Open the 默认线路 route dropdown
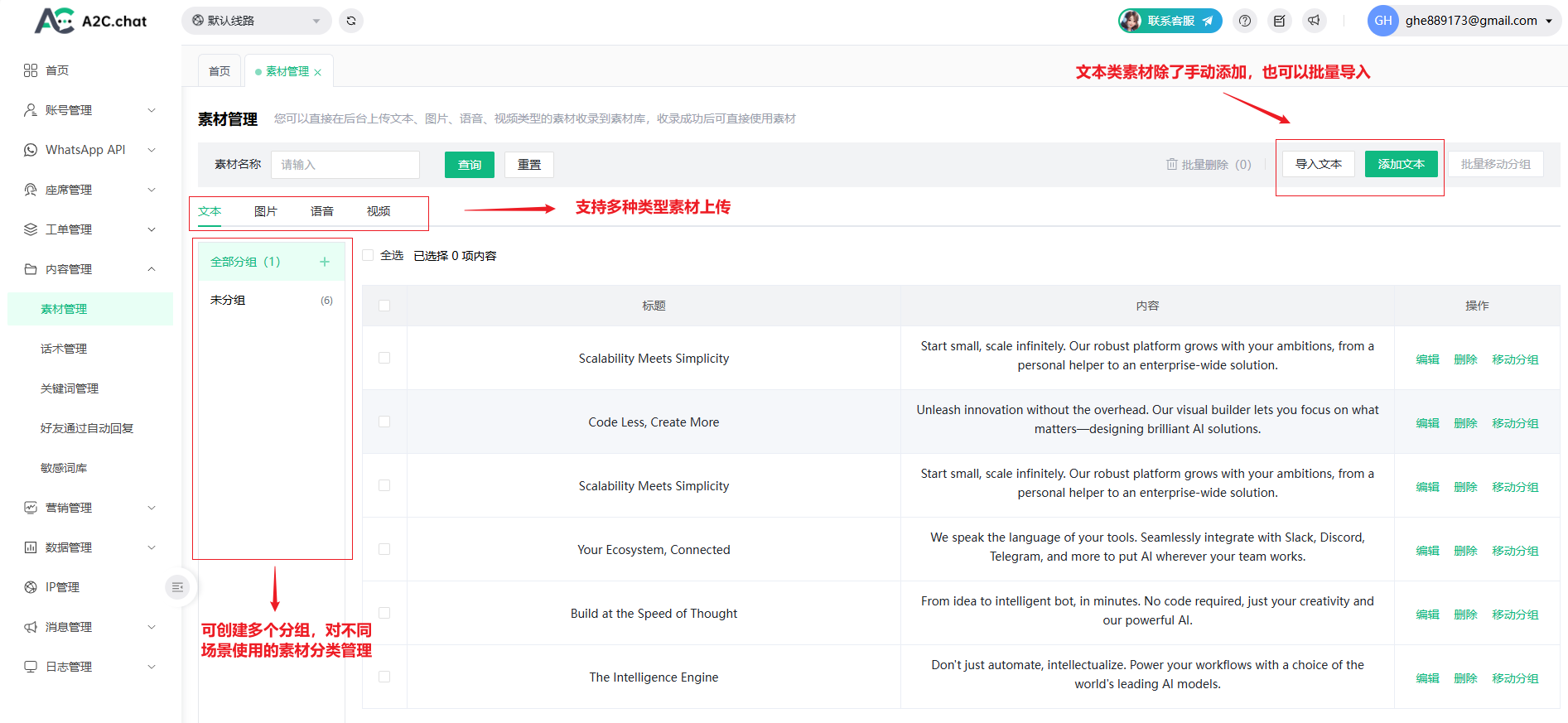 (x=256, y=21)
